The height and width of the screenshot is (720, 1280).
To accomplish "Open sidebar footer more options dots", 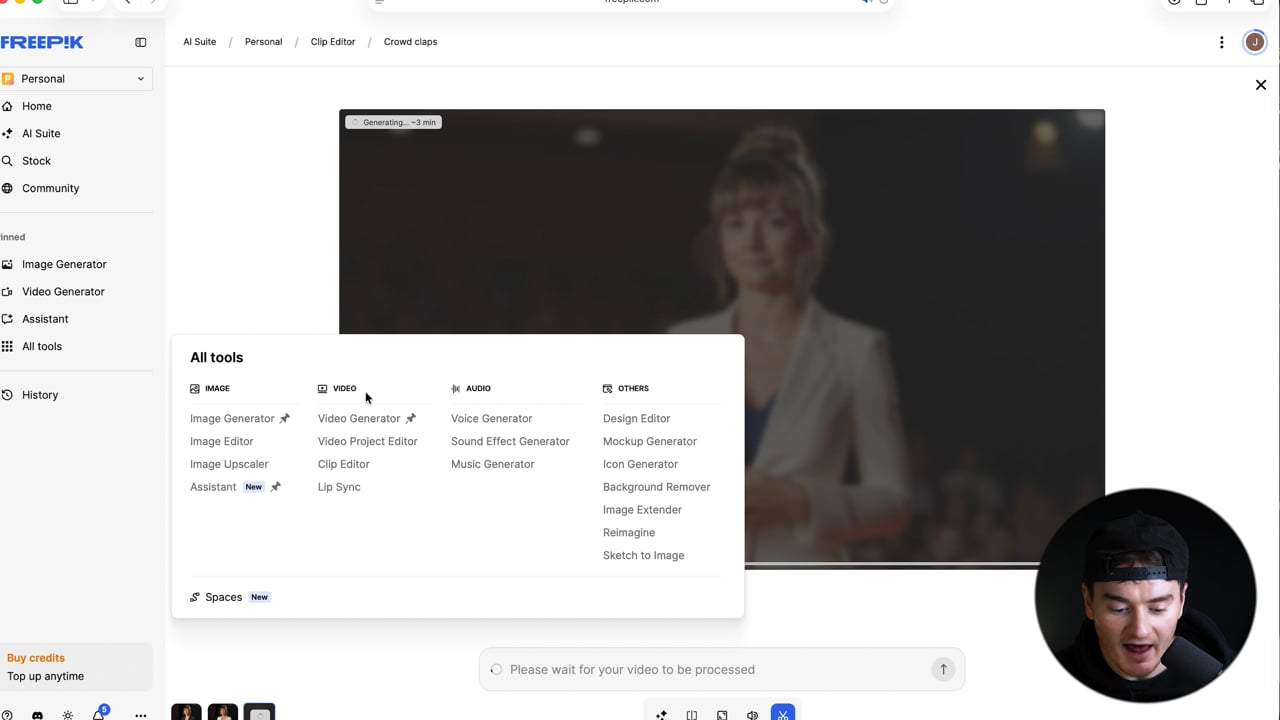I will tap(141, 715).
